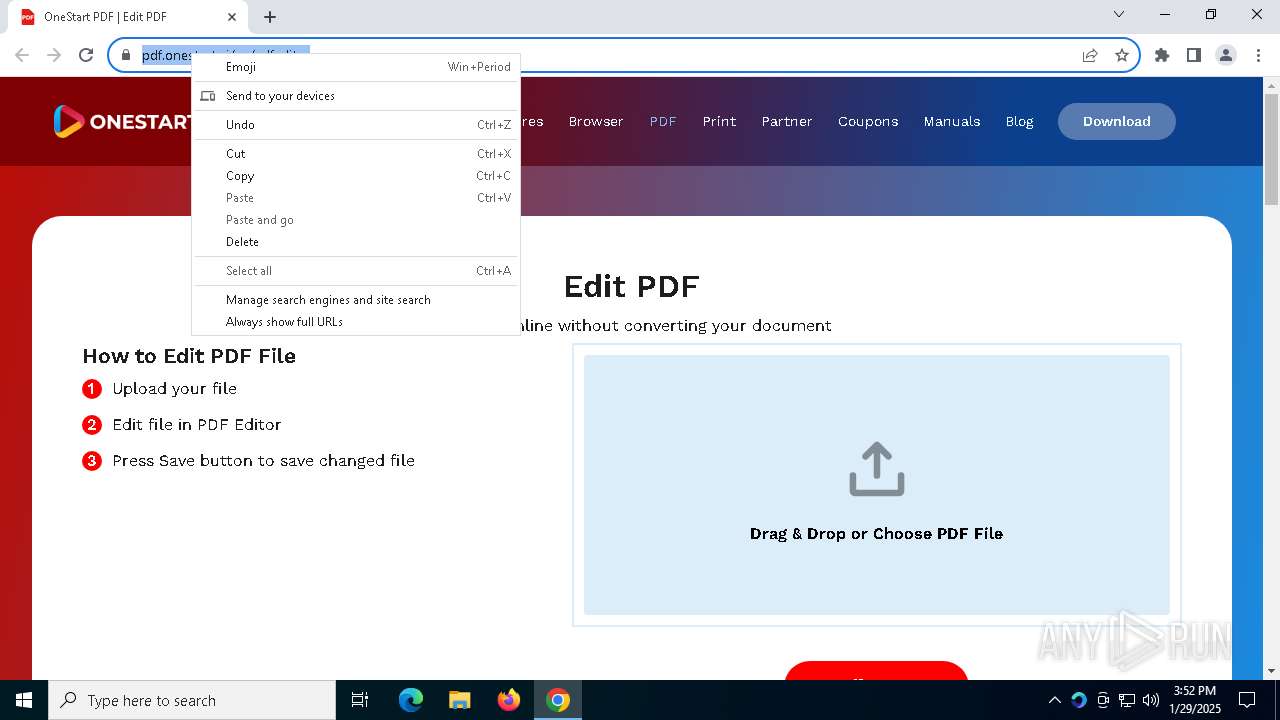1280x720 pixels.
Task: Click the Chrome taskbar icon
Action: [558, 700]
